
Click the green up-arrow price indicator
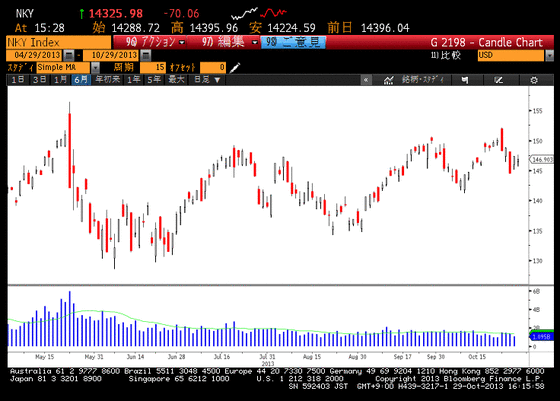coord(82,14)
